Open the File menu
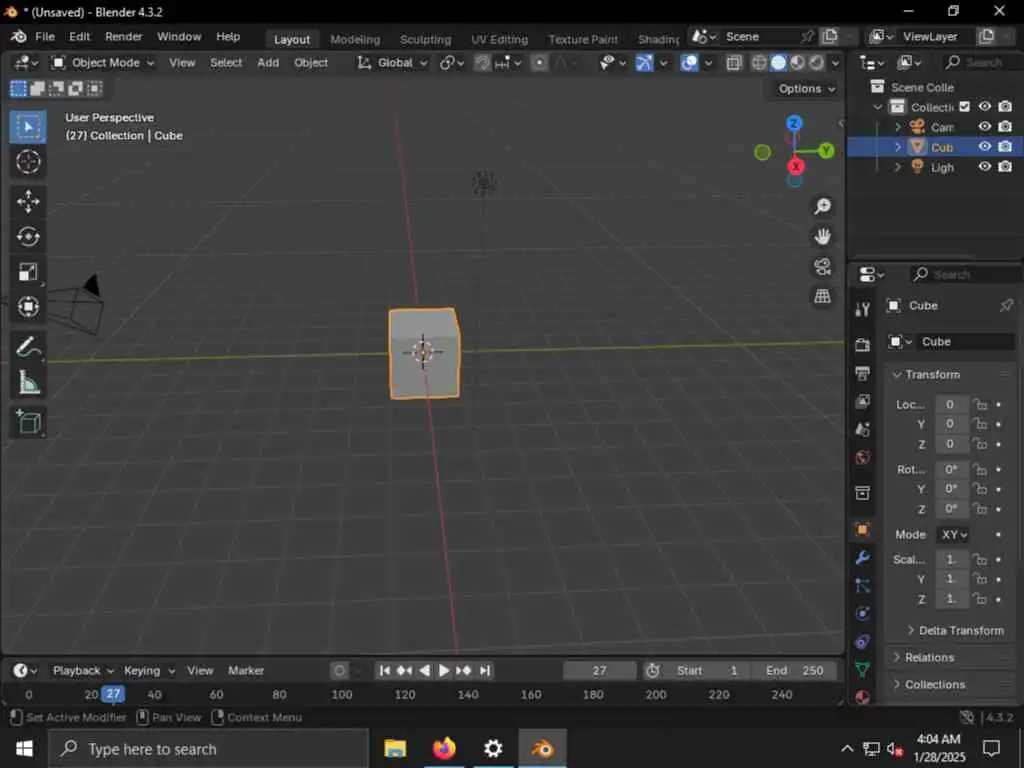The image size is (1024, 768). (x=44, y=37)
